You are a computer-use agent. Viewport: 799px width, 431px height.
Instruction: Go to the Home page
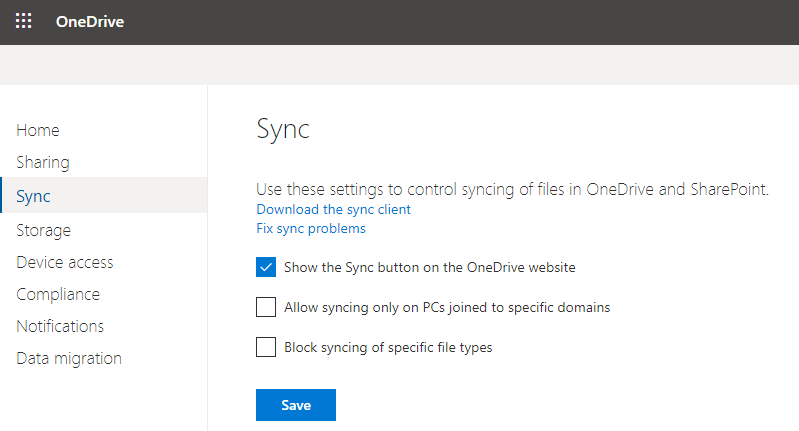(38, 130)
